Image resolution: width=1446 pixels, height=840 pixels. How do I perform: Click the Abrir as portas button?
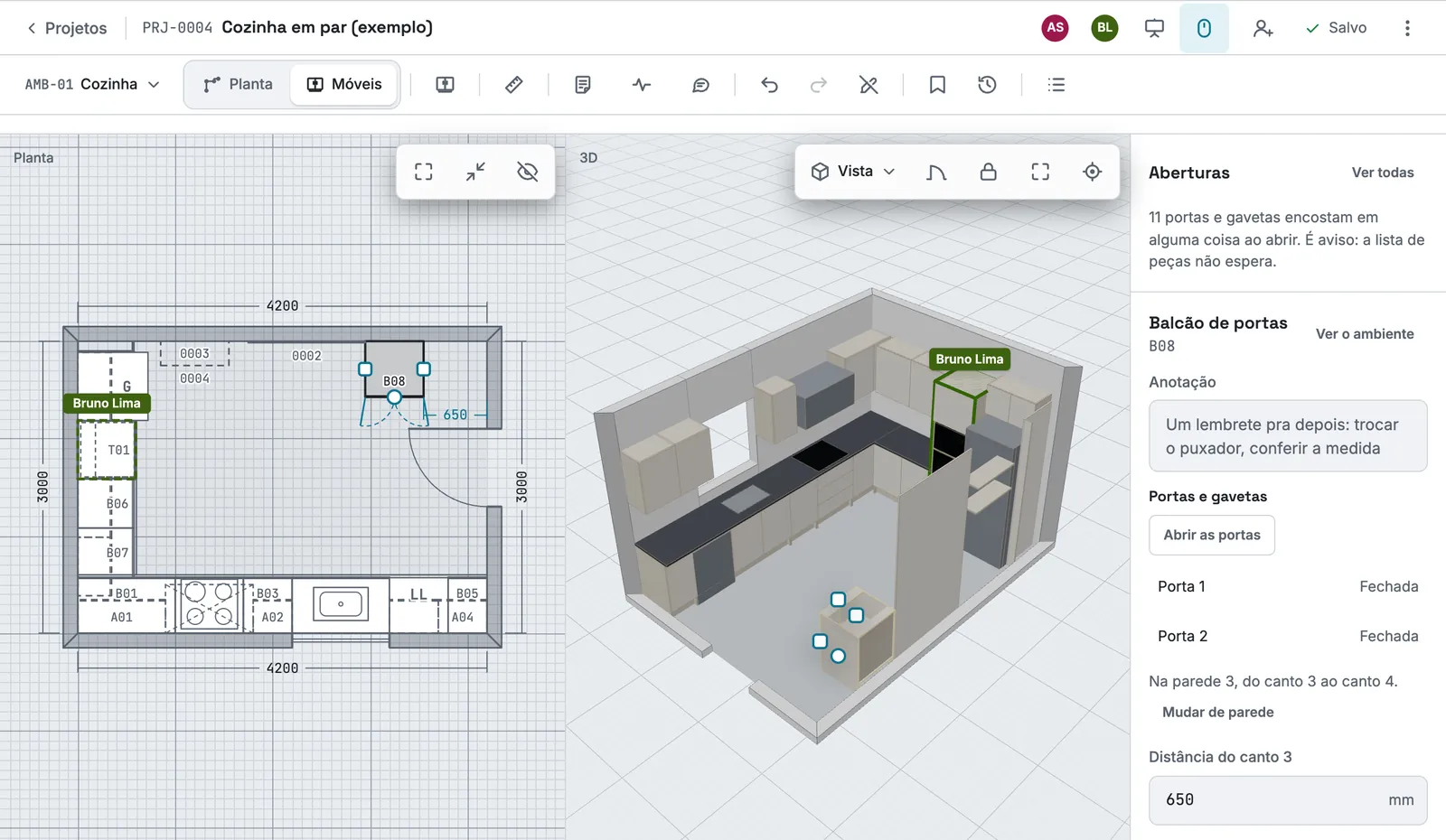1212,535
